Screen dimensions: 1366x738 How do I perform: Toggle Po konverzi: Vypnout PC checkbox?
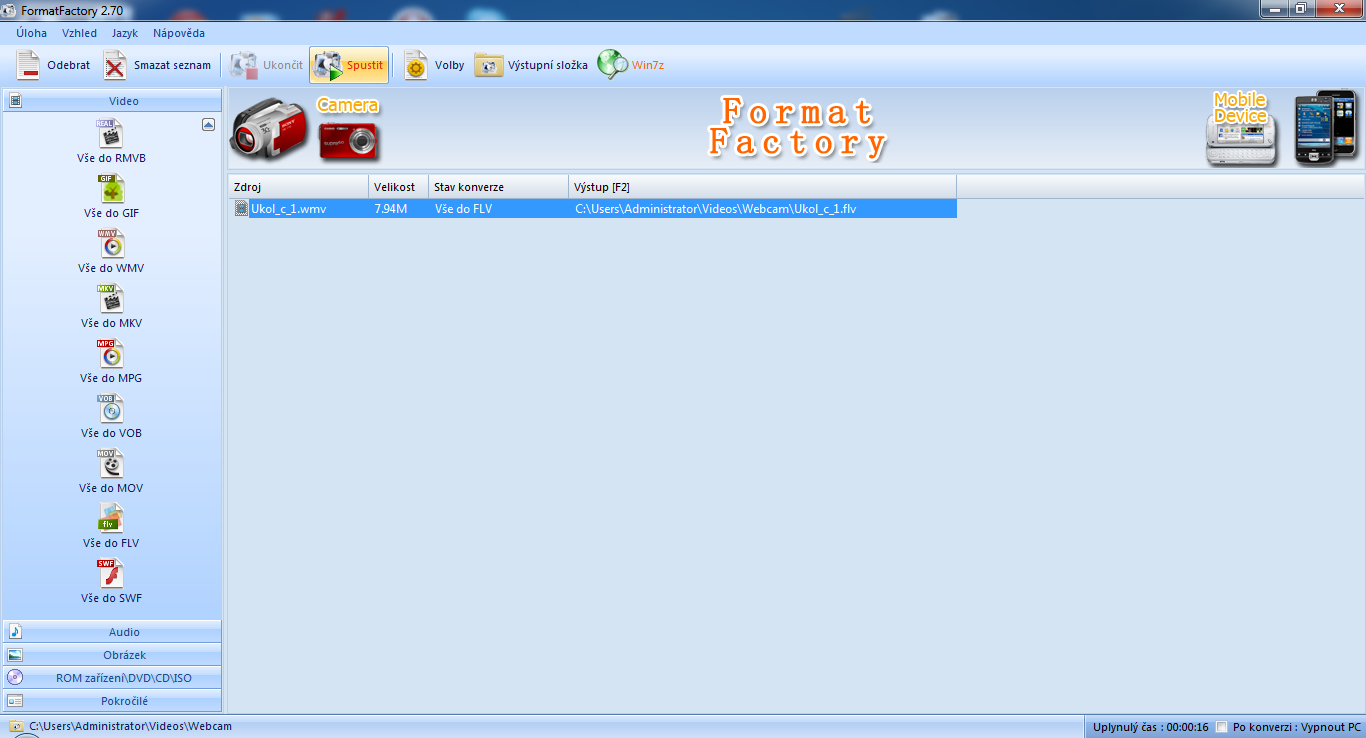(1221, 727)
